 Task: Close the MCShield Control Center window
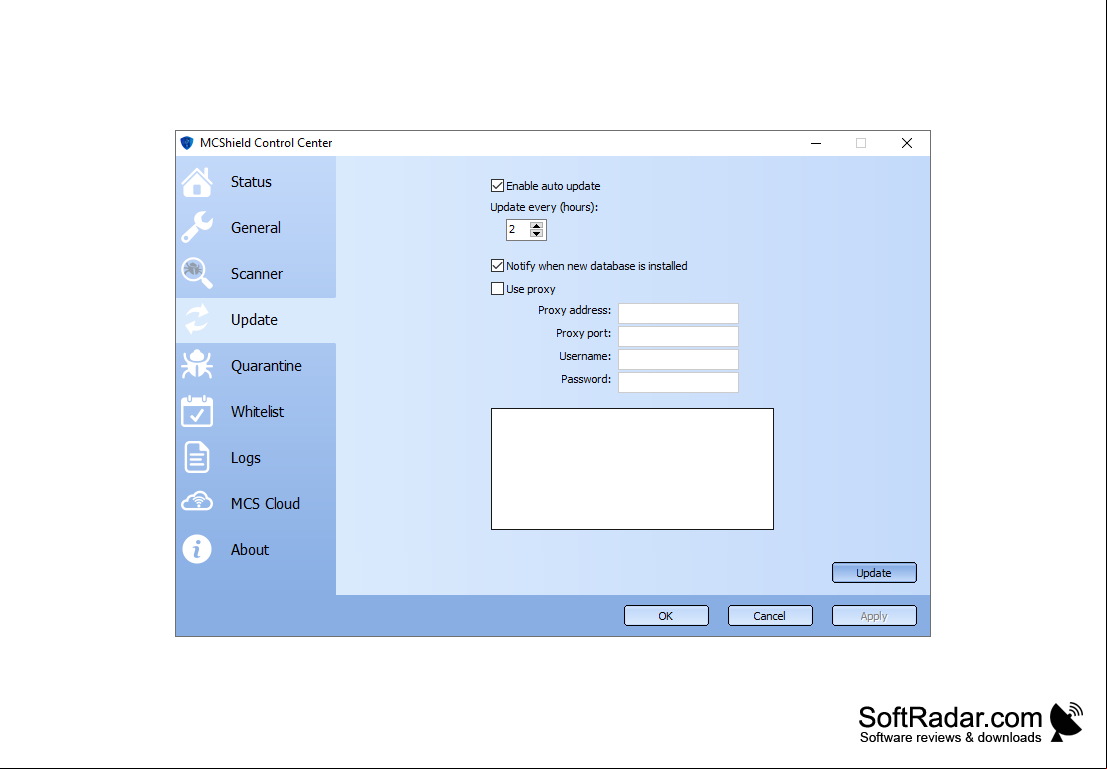(x=906, y=143)
